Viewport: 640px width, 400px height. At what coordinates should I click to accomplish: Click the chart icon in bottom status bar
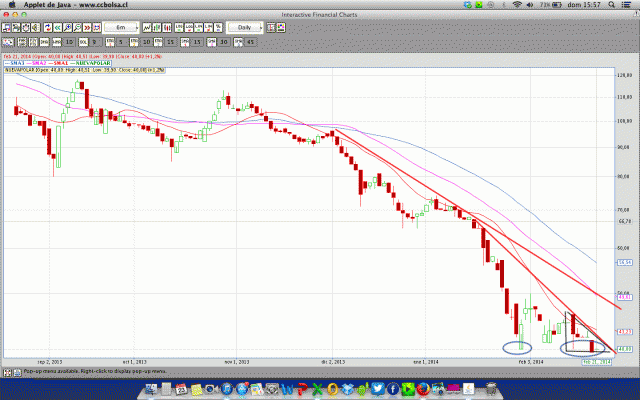click(x=17, y=372)
